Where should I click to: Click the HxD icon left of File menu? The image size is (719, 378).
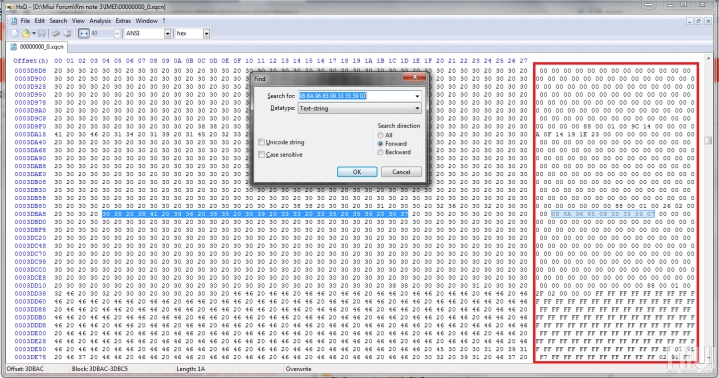[x=14, y=21]
